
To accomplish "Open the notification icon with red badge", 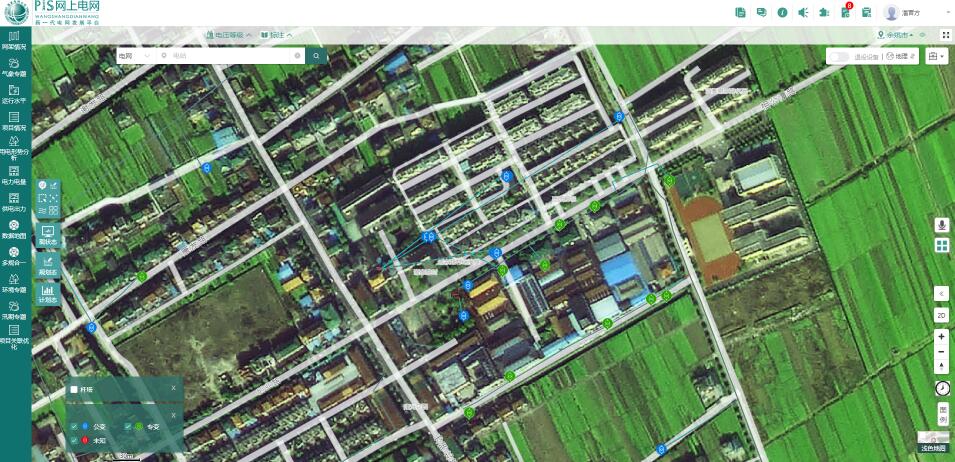I will [845, 12].
